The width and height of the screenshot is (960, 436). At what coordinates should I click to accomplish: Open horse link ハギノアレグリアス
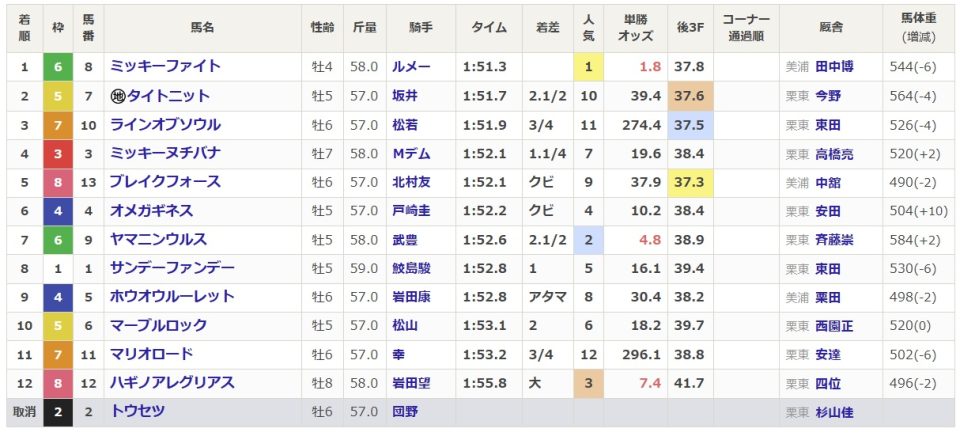[x=172, y=383]
